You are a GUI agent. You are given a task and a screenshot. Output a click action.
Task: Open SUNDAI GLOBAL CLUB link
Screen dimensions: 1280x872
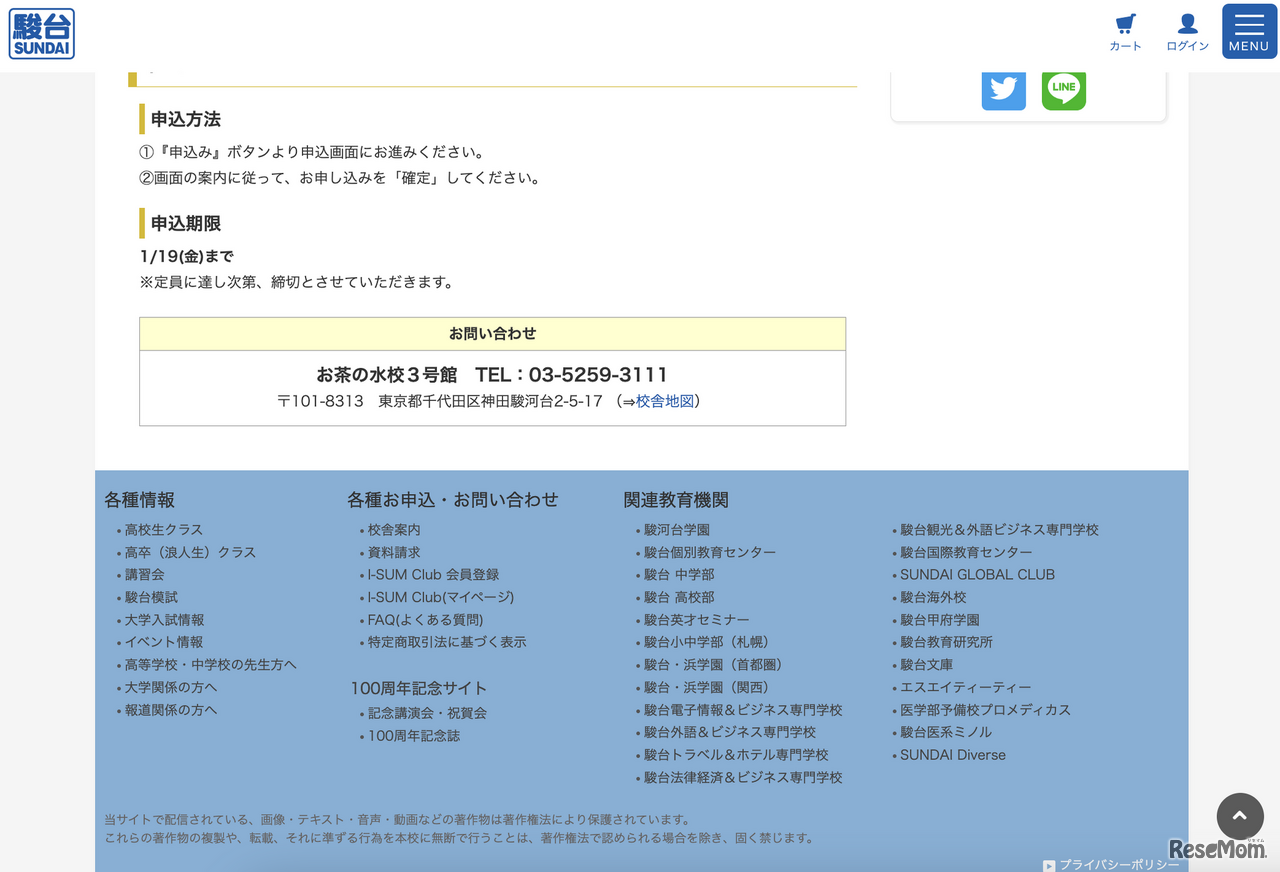976,574
